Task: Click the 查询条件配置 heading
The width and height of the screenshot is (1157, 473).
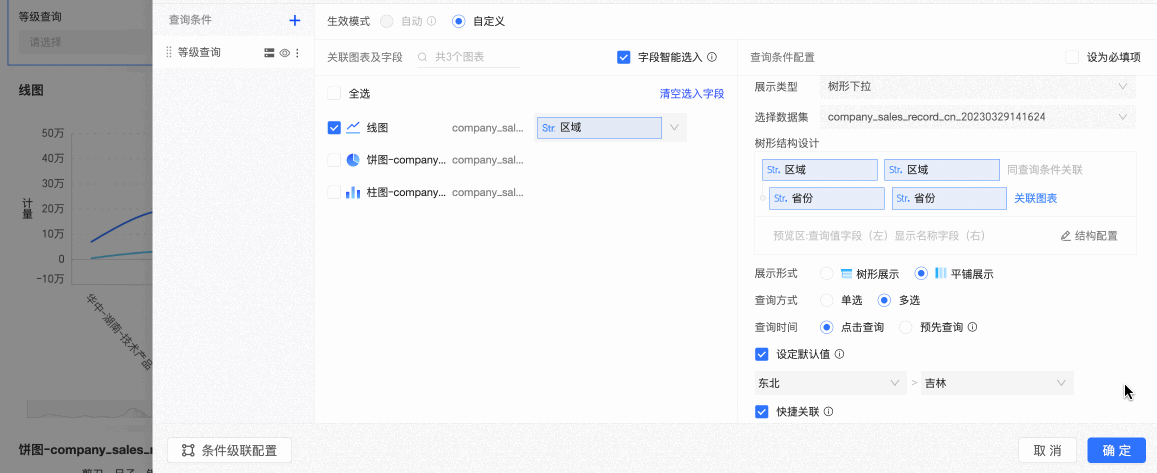Action: pyautogui.click(x=782, y=58)
